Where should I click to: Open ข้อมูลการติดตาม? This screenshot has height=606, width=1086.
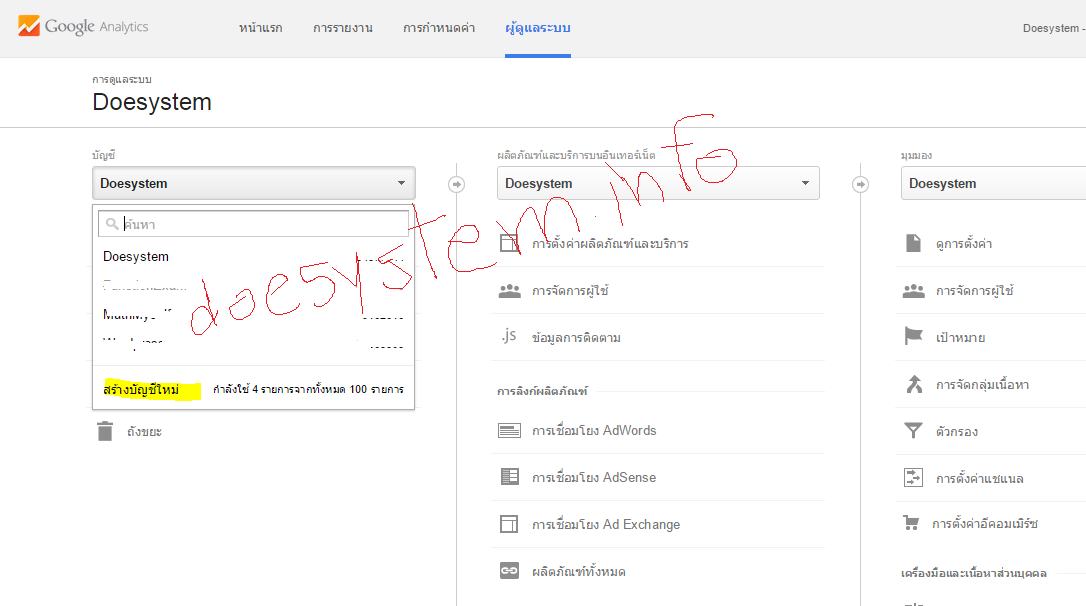[576, 338]
